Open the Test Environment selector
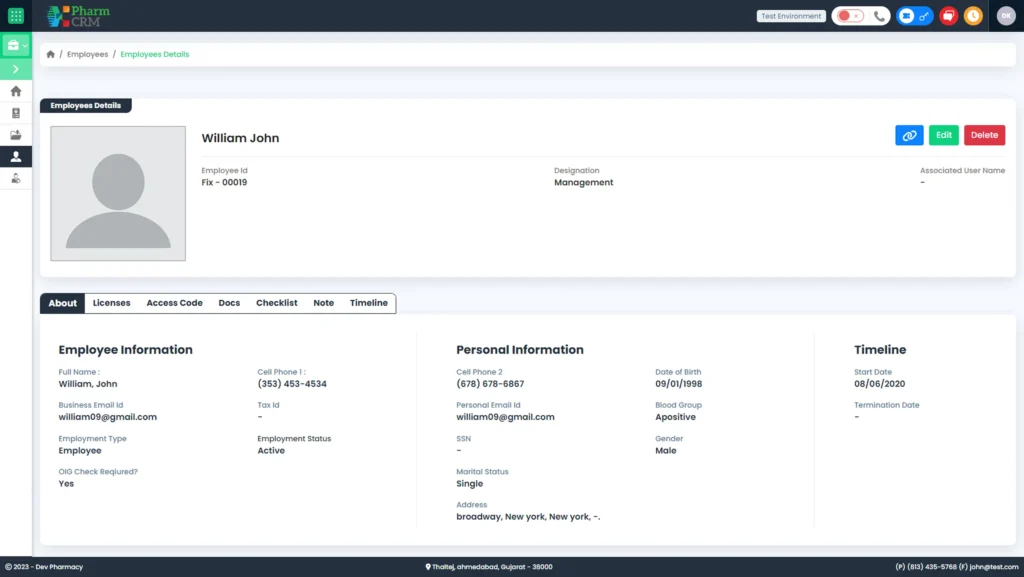Image resolution: width=1024 pixels, height=577 pixels. pyautogui.click(x=791, y=15)
